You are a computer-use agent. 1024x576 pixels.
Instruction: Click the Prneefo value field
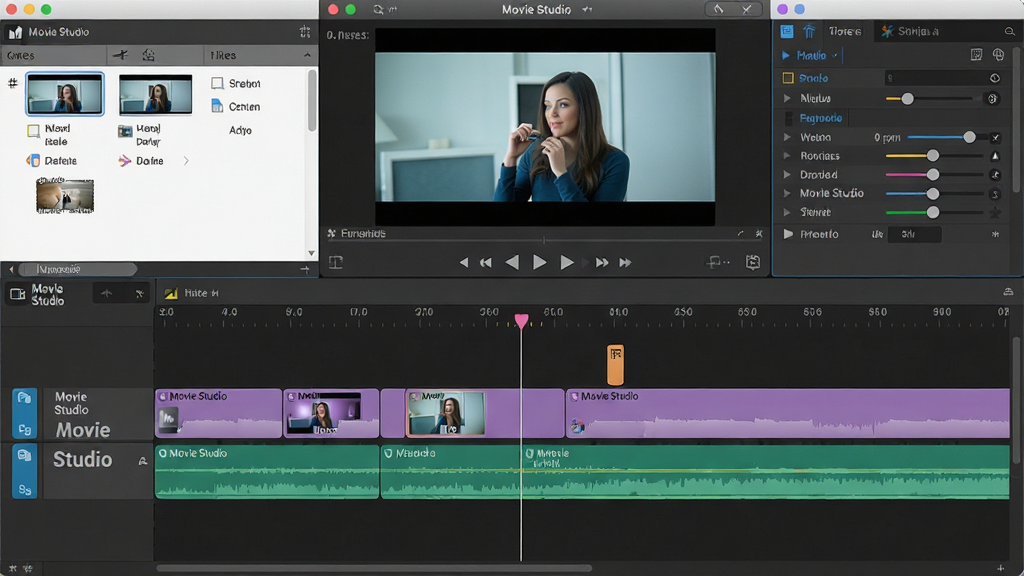[914, 234]
